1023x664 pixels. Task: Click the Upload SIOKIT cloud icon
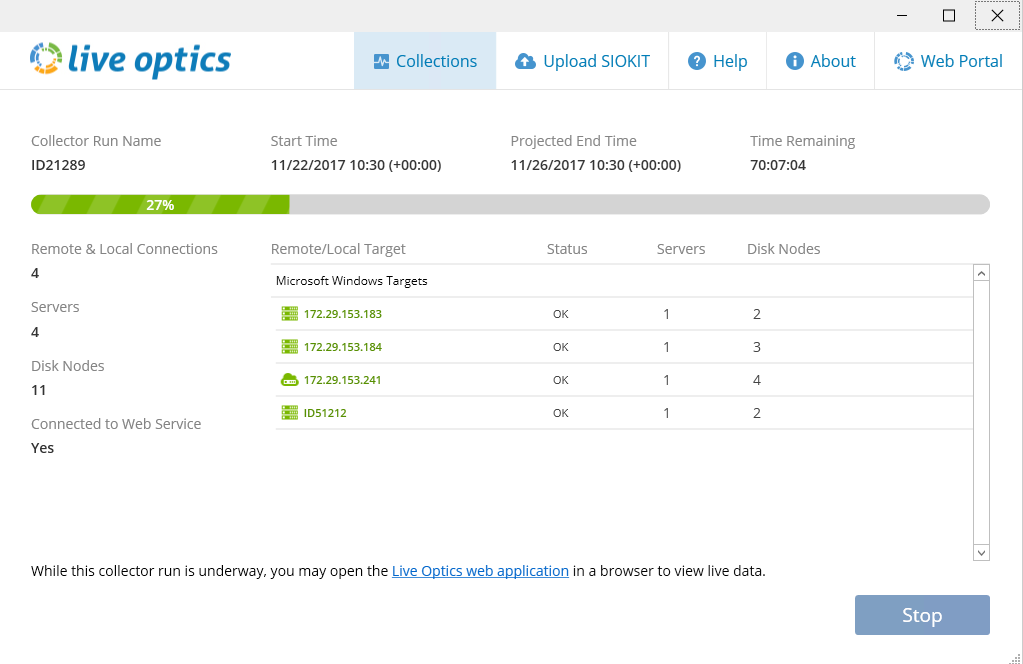(525, 61)
